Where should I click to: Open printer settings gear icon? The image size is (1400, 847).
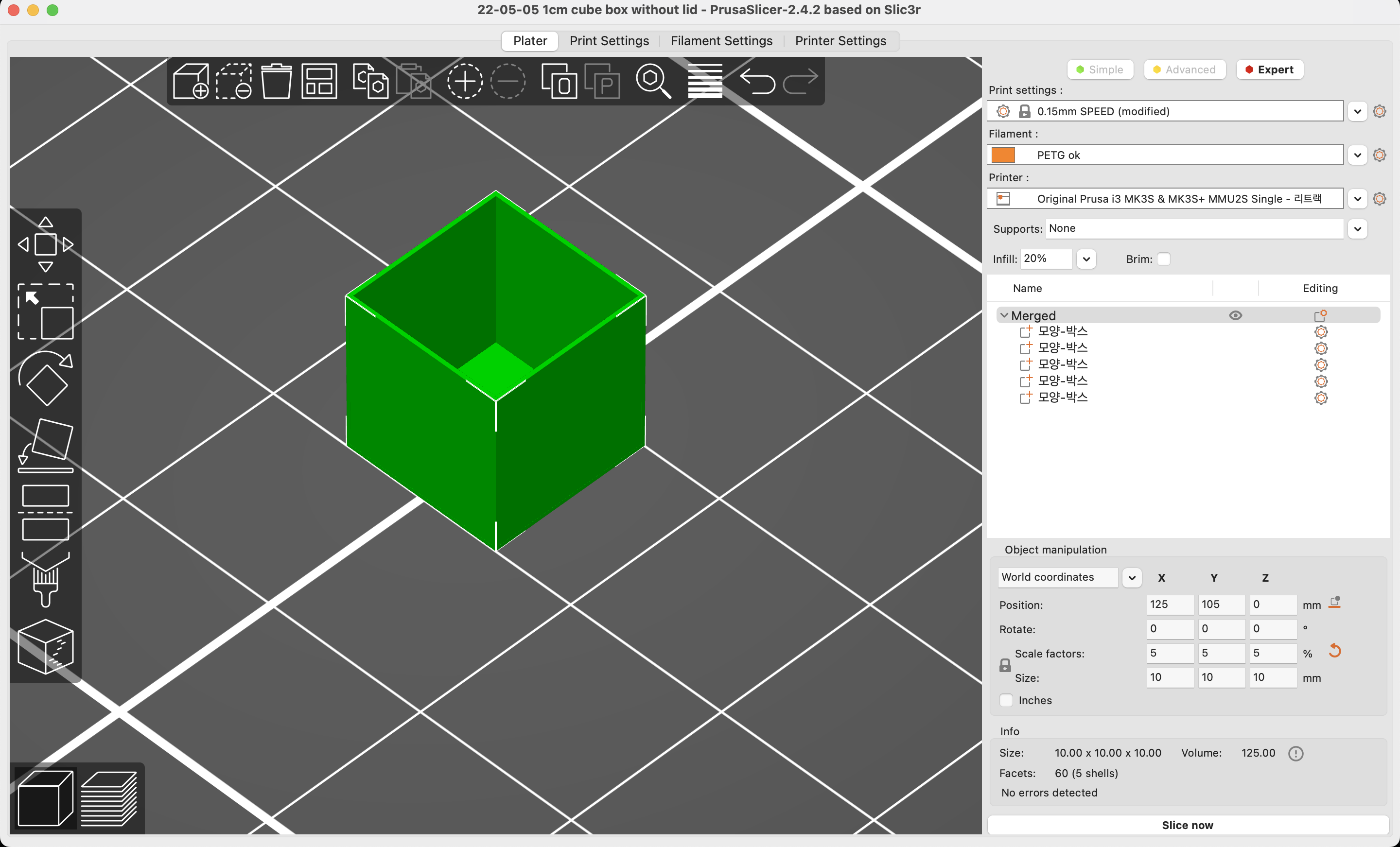click(x=1379, y=199)
